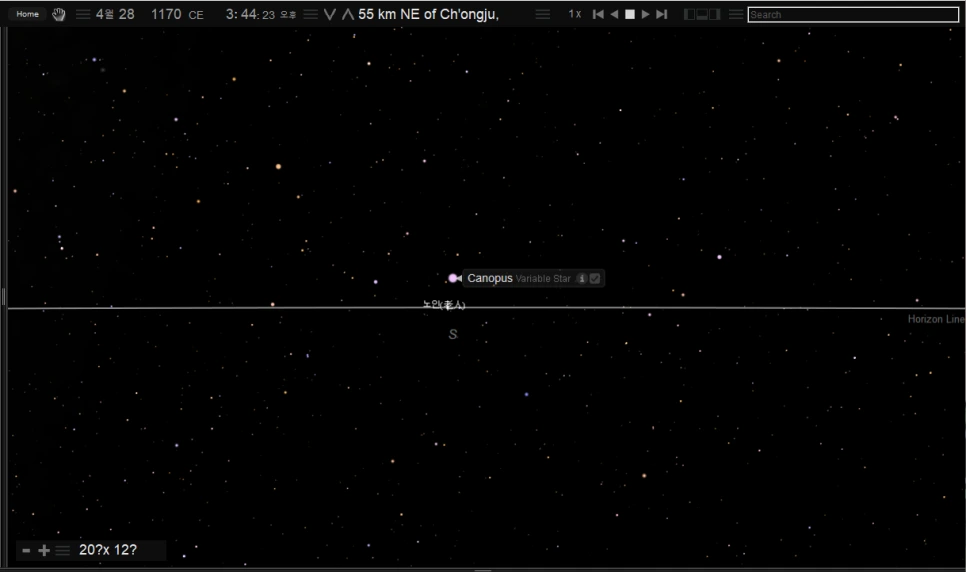Click the month field 4월
The height and width of the screenshot is (572, 966).
point(105,14)
